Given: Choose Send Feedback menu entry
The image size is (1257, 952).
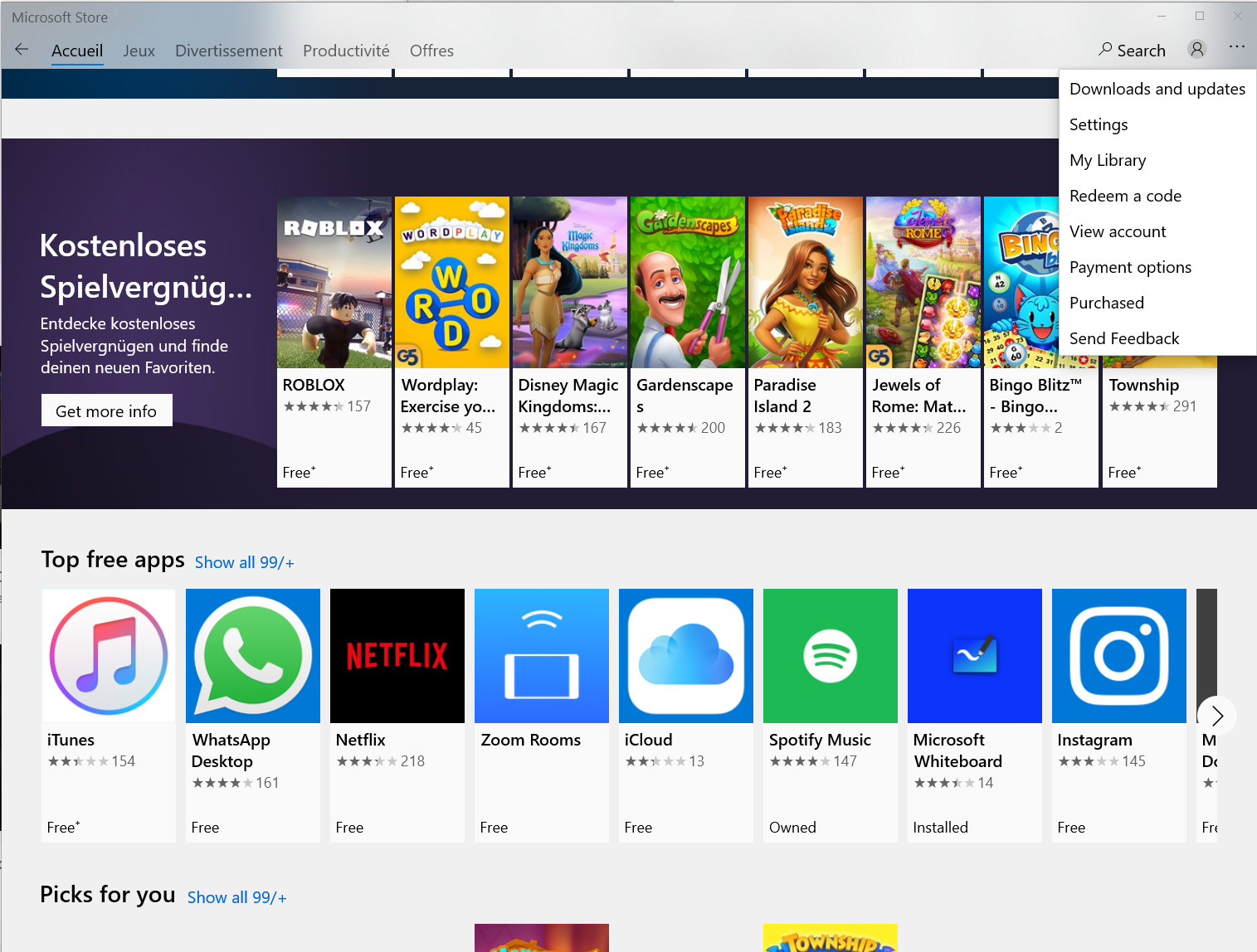Looking at the screenshot, I should [1157, 338].
